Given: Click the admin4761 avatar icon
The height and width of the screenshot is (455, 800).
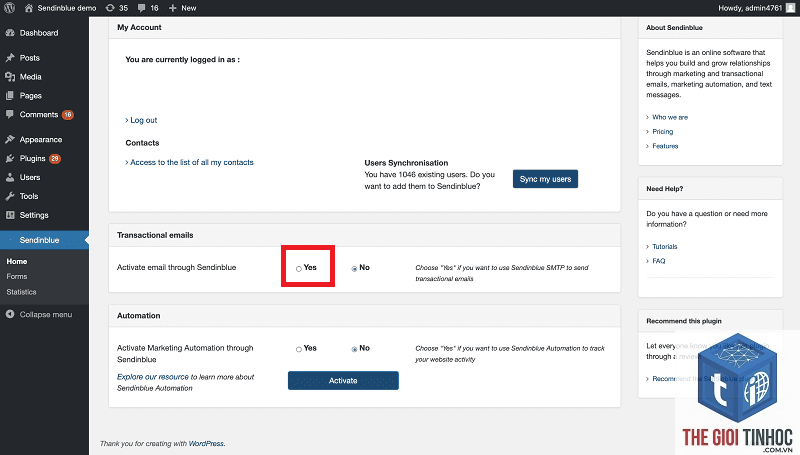Looking at the screenshot, I should click(790, 8).
